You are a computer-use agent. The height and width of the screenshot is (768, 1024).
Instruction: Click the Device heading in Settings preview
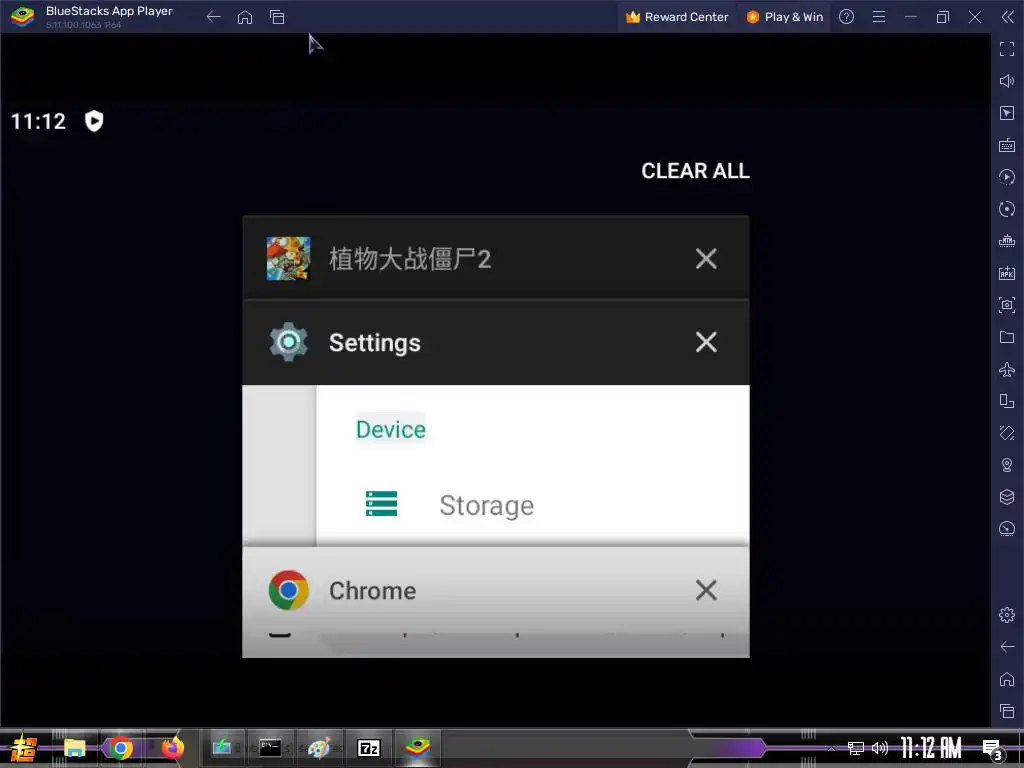pos(391,429)
